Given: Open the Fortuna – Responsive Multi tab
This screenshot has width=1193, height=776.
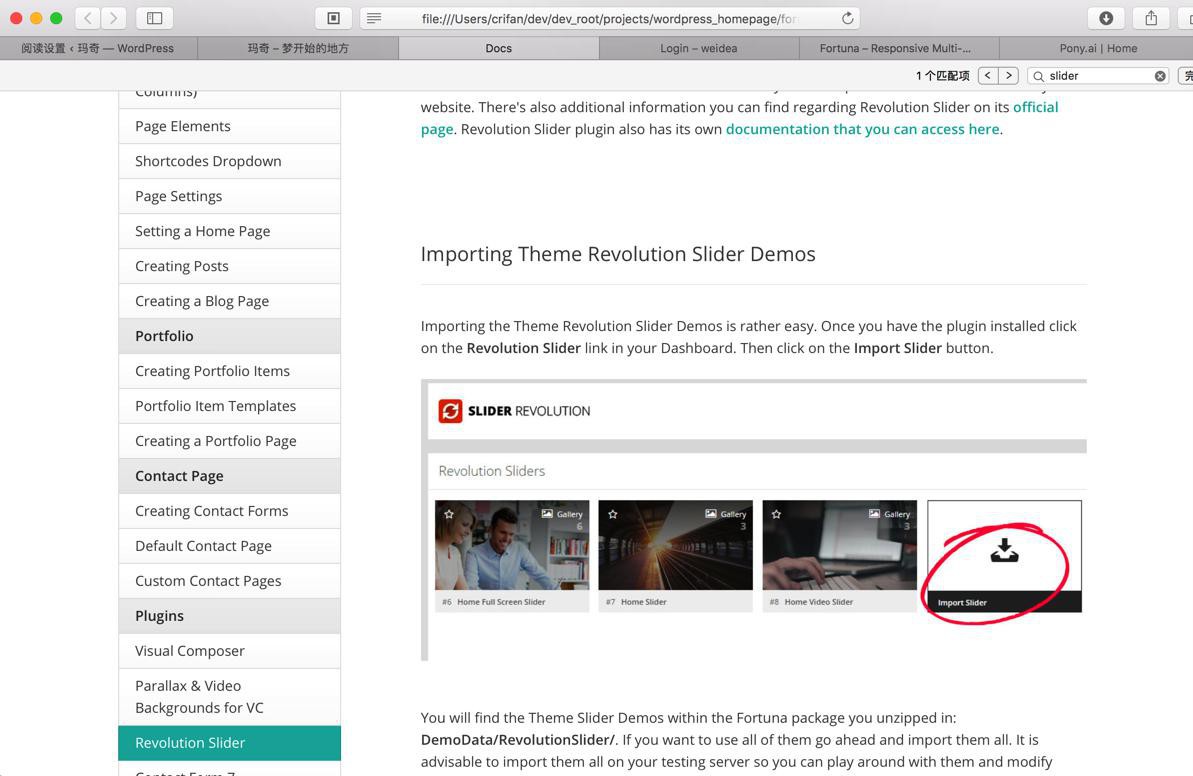Looking at the screenshot, I should coord(899,48).
